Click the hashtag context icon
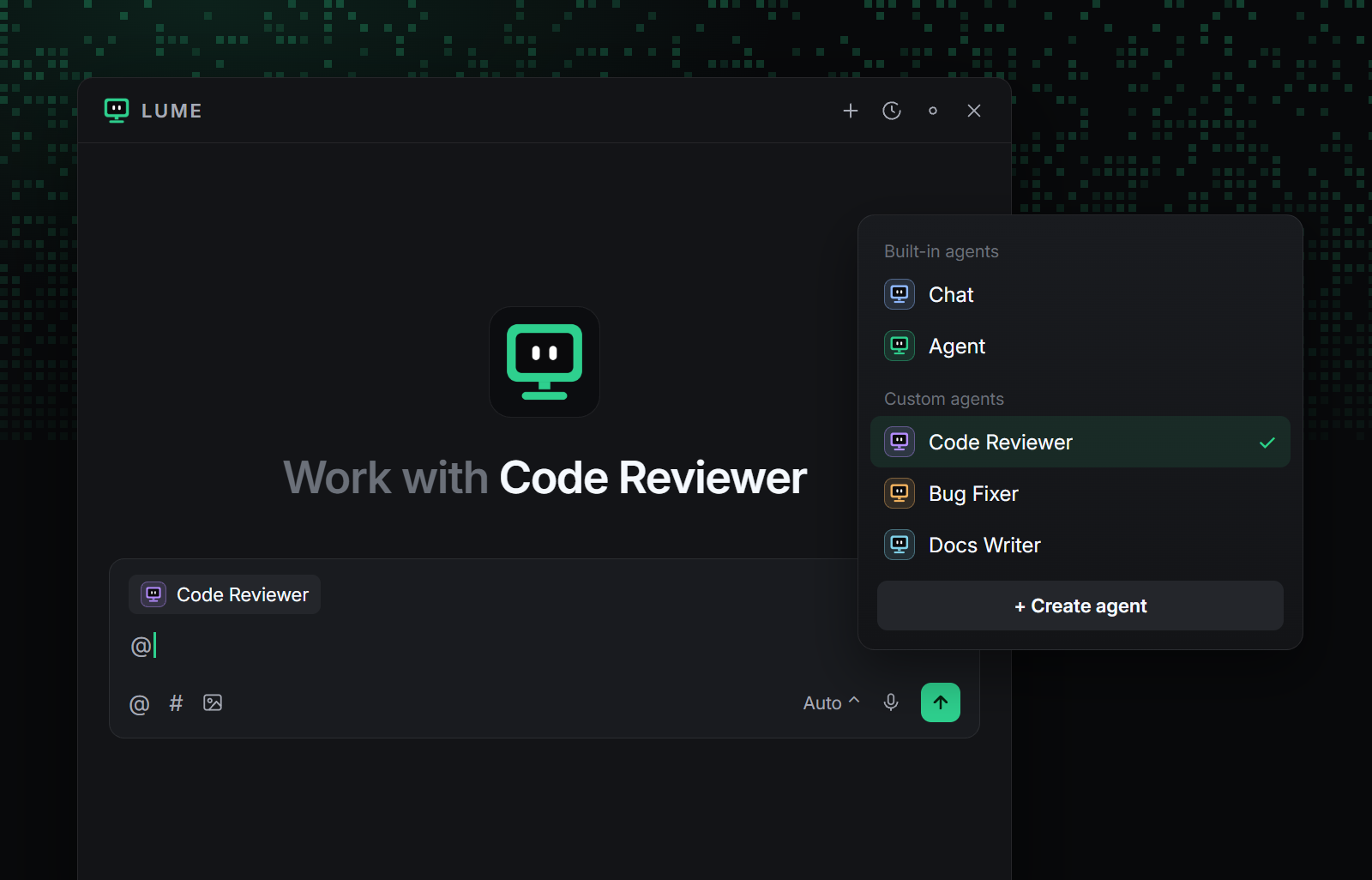 click(x=176, y=703)
